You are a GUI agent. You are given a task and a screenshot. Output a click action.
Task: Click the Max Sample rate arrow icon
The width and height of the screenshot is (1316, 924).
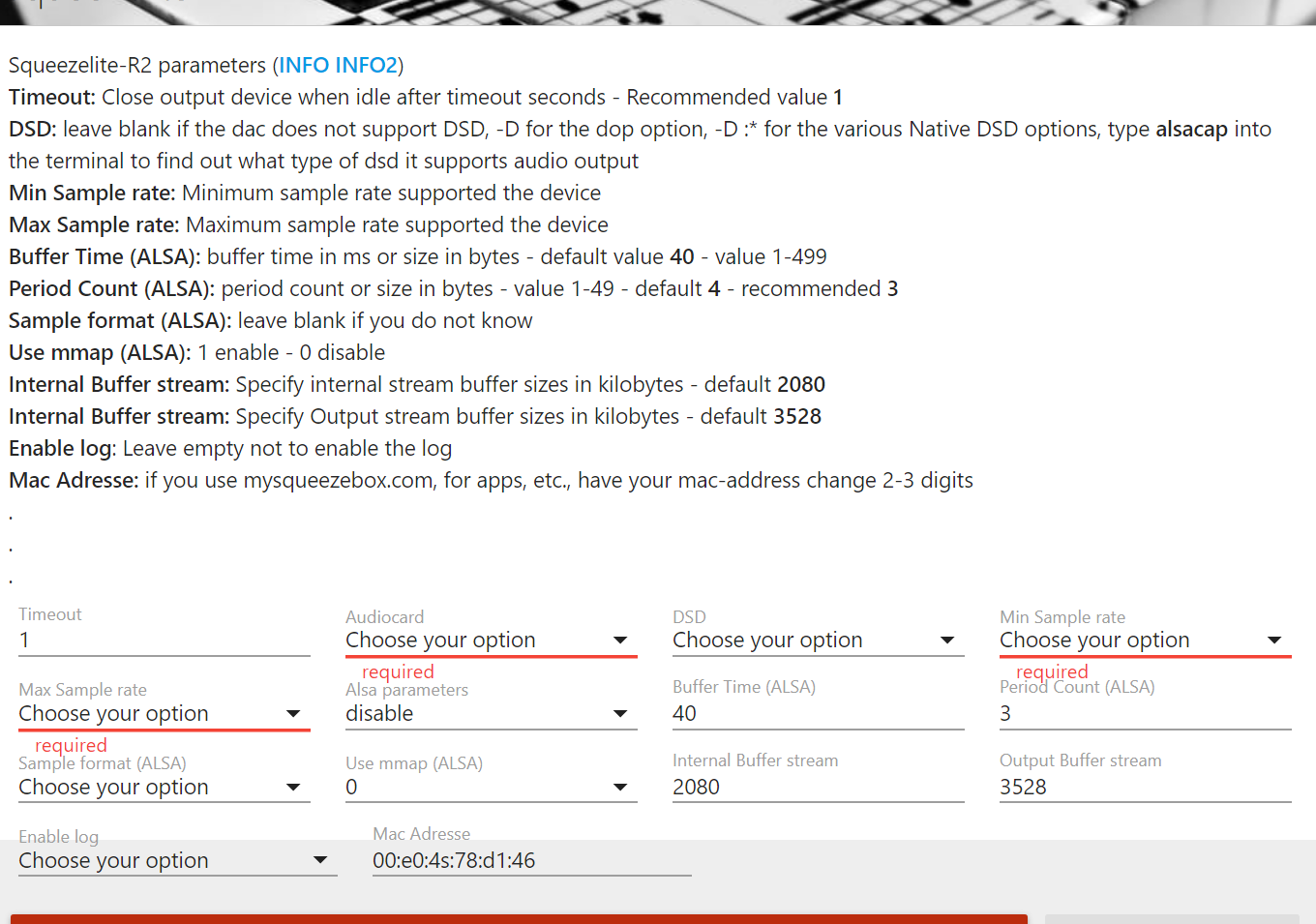(293, 714)
